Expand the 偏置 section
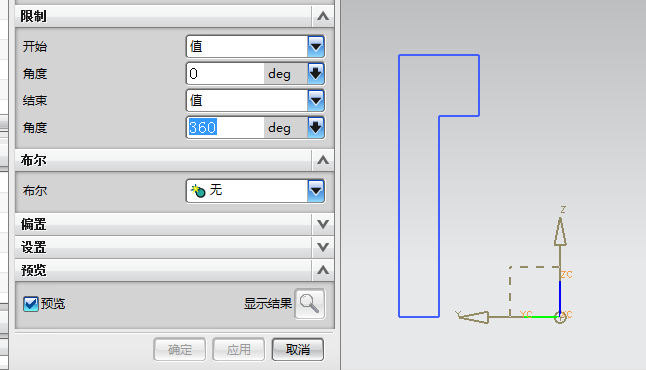 coord(323,225)
